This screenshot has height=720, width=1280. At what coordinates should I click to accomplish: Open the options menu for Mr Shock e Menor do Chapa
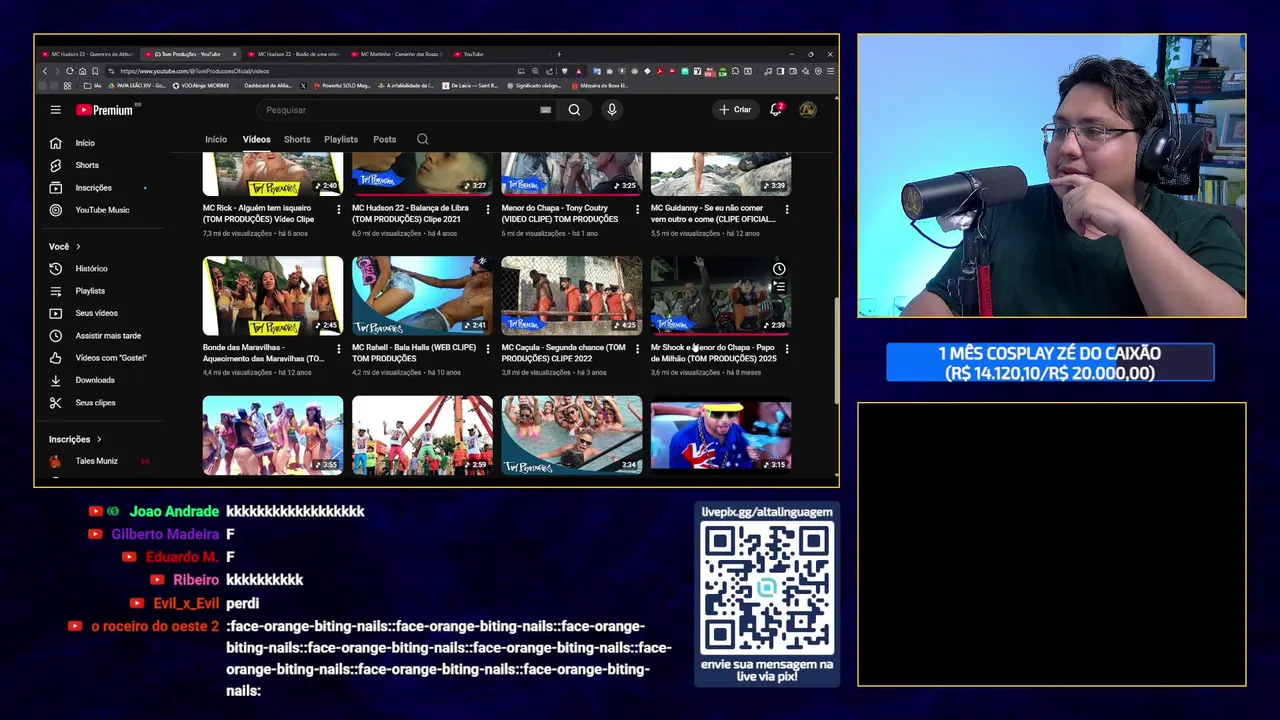(787, 349)
